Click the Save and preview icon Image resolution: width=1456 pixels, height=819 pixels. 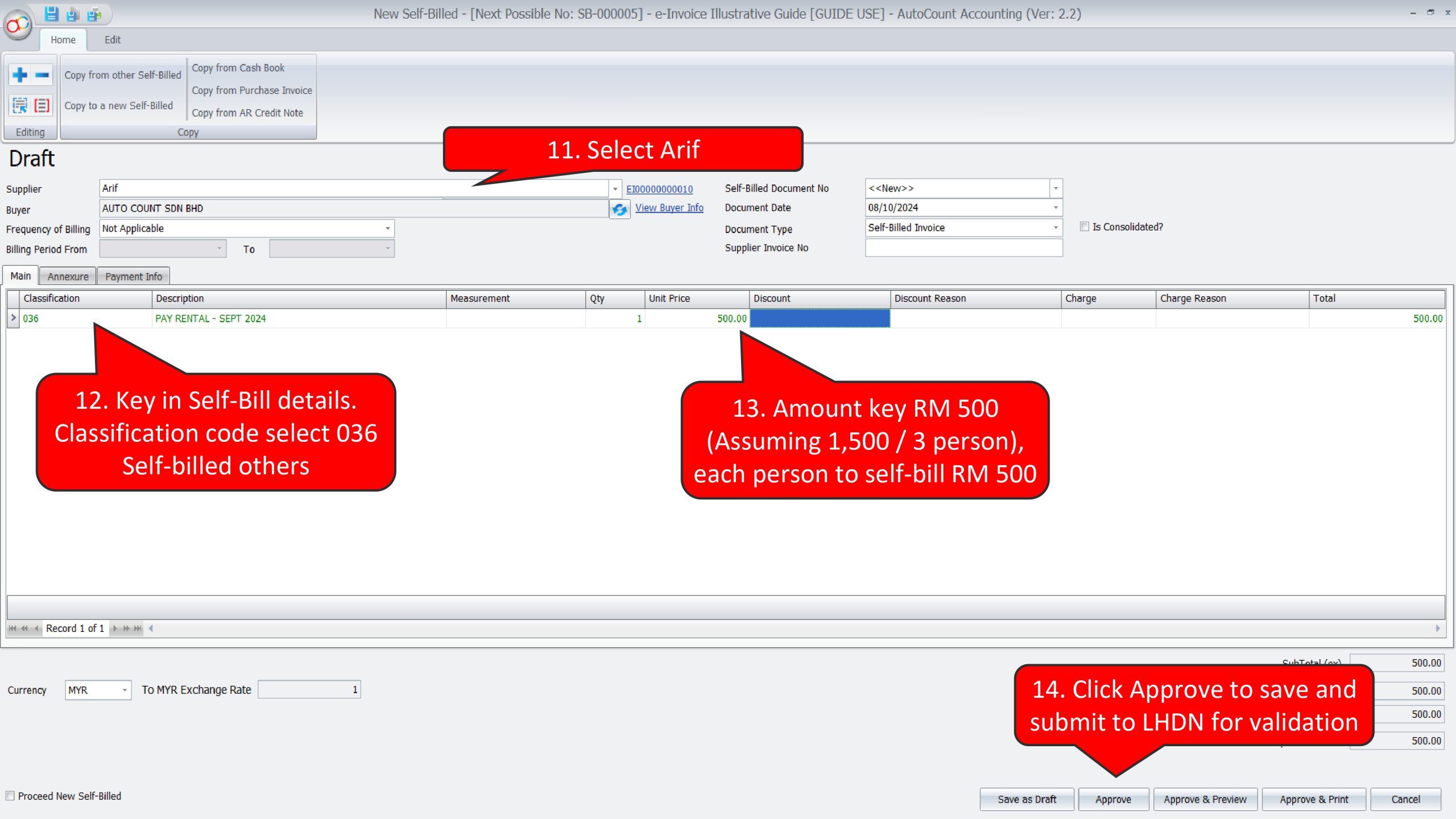coord(72,14)
